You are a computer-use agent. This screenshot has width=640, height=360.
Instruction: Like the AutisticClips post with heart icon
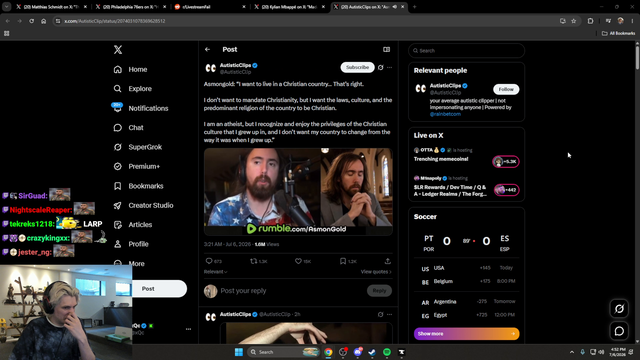click(x=298, y=261)
